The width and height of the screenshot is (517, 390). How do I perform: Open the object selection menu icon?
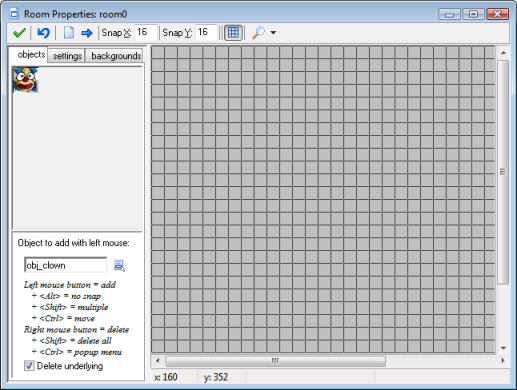119,266
